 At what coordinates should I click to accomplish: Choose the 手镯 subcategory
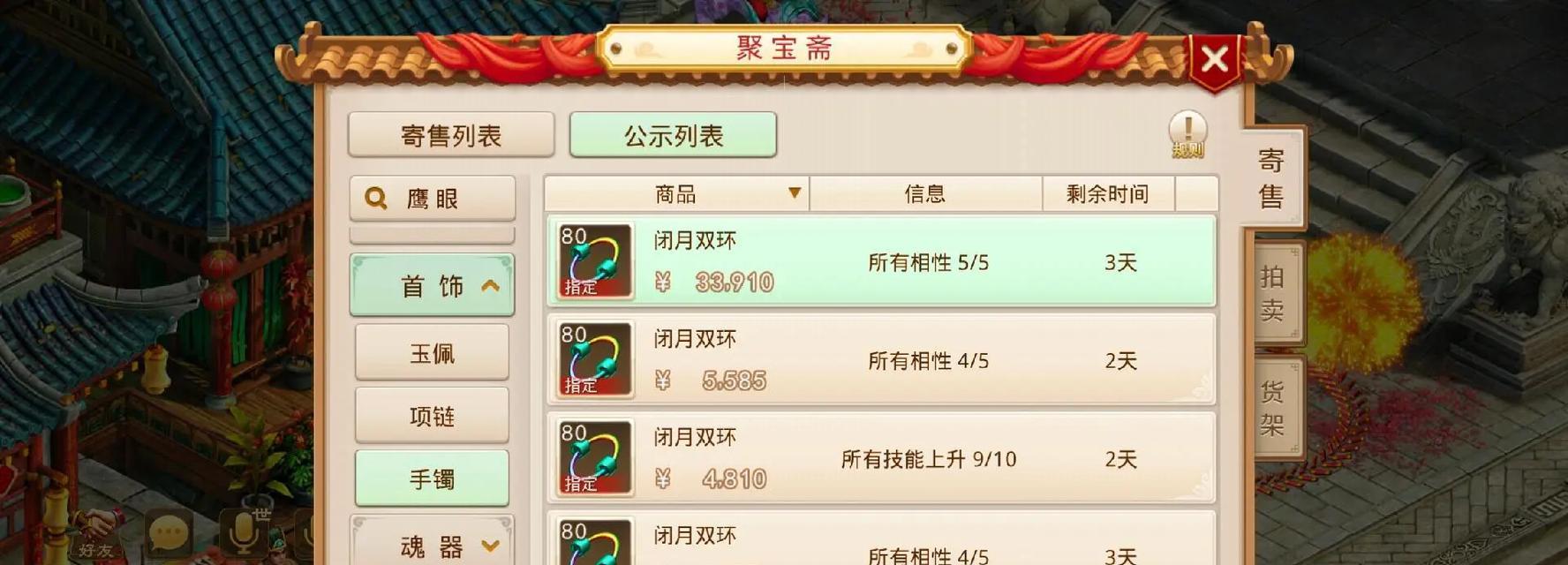coord(432,478)
